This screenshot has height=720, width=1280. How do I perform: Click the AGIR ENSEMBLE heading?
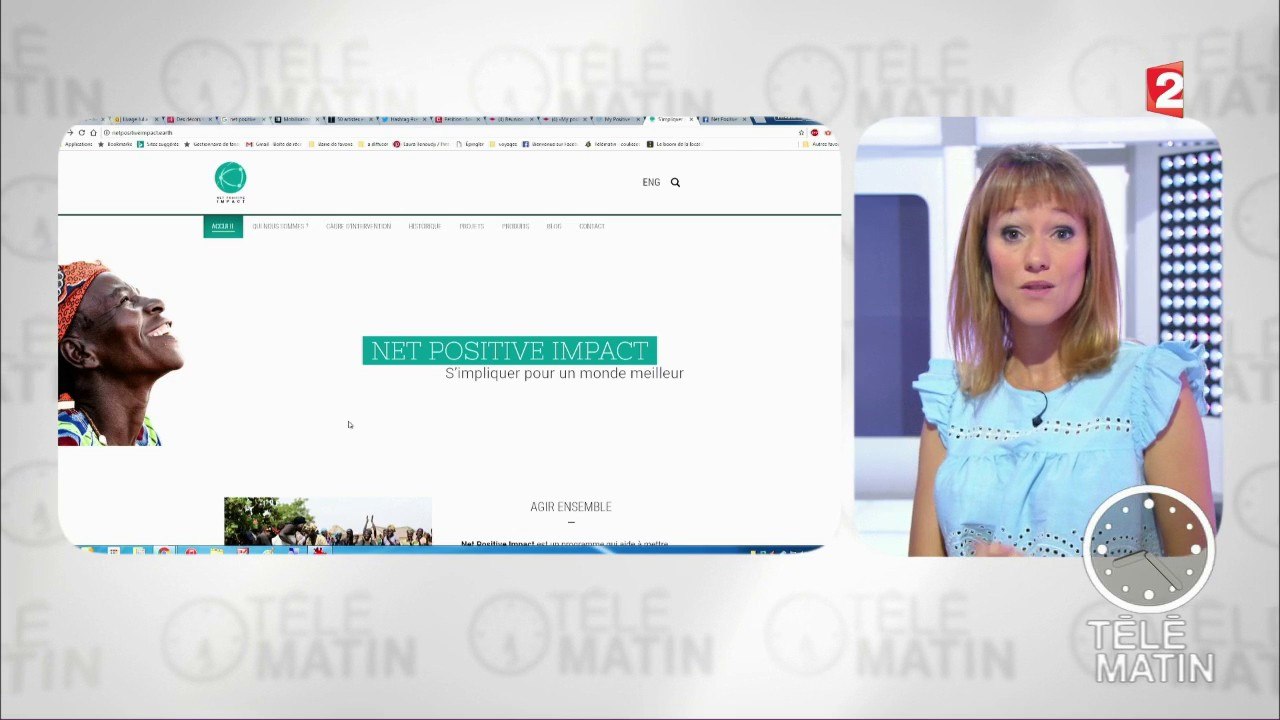click(571, 507)
